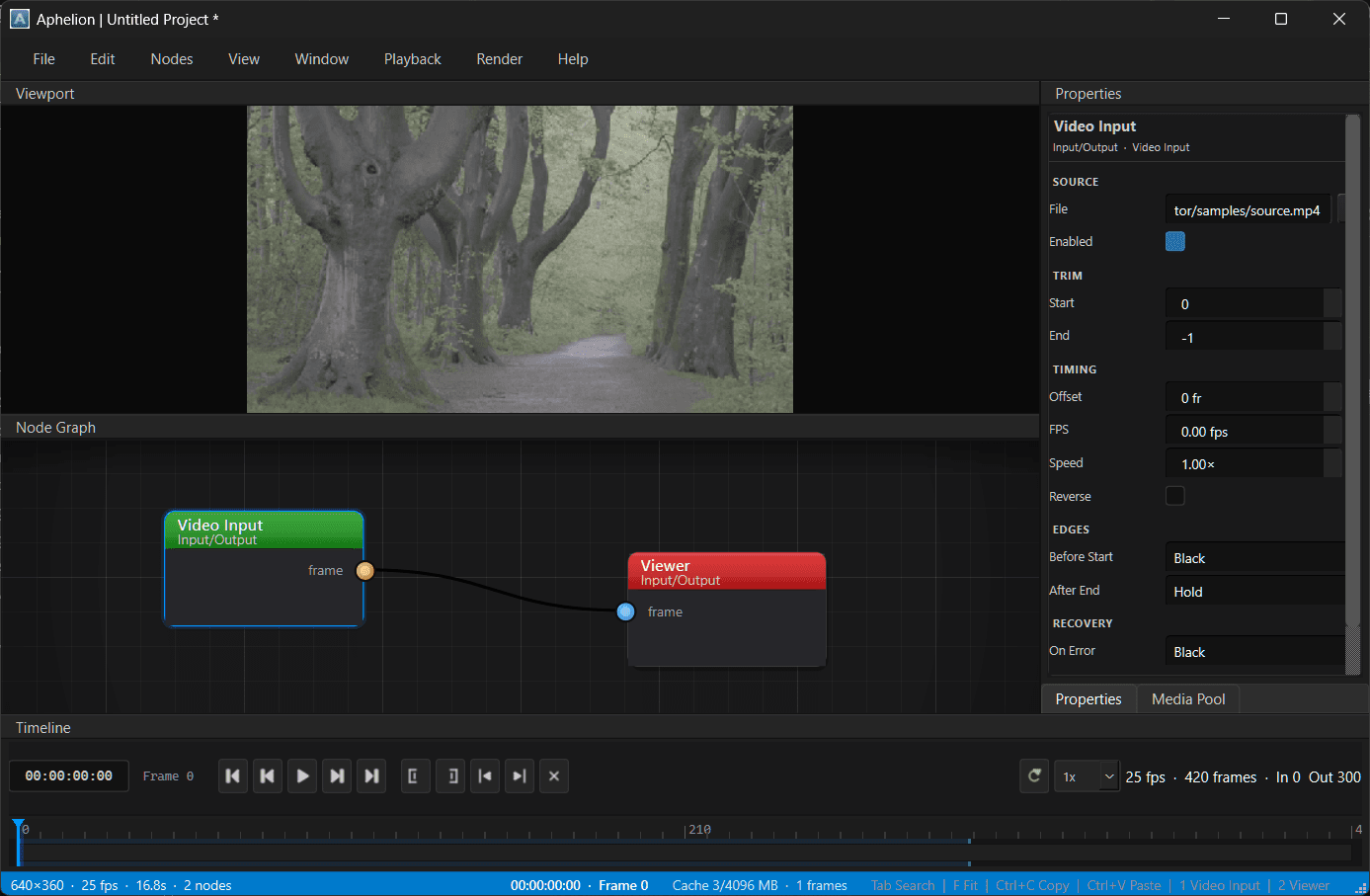Select the Video Input node

point(264,568)
